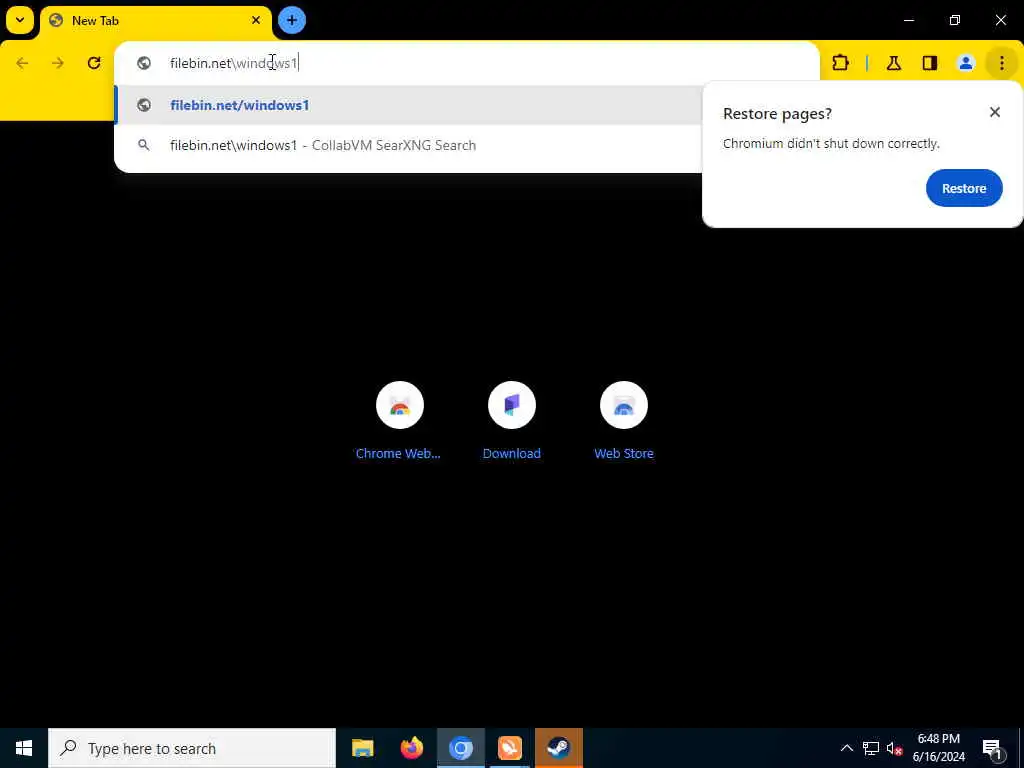Open a new tab with plus button
The width and height of the screenshot is (1024, 768).
coord(292,20)
